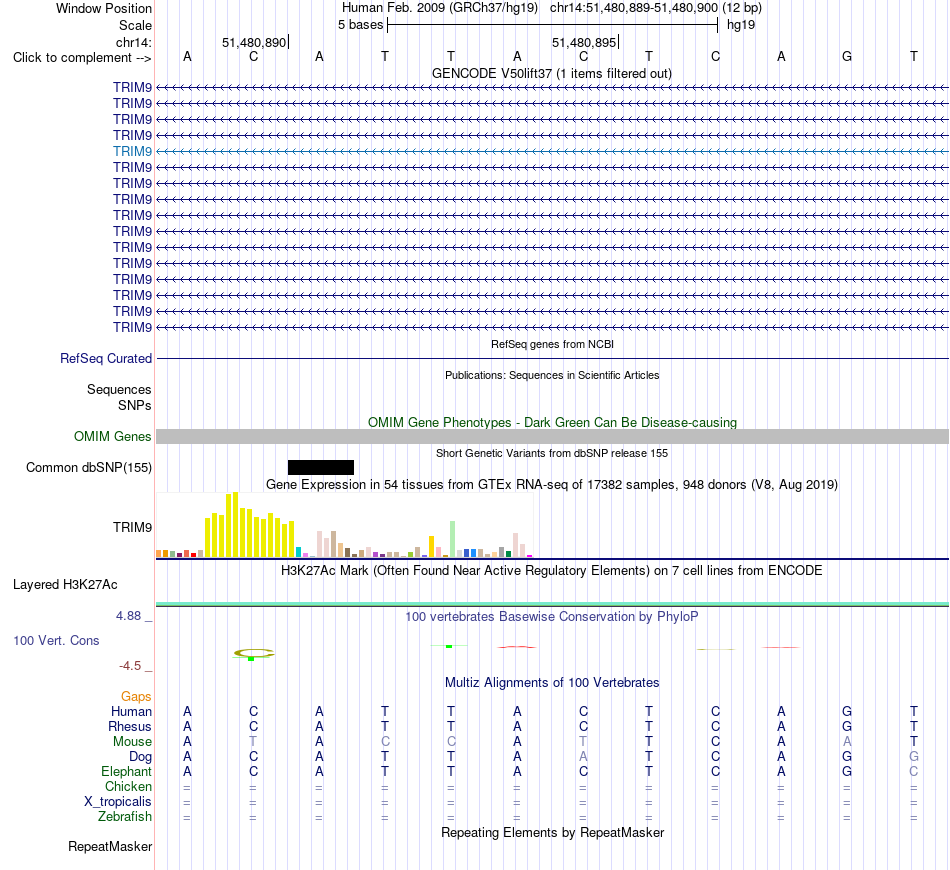Select the 'Human' species label
950x870 pixels.
[131, 711]
